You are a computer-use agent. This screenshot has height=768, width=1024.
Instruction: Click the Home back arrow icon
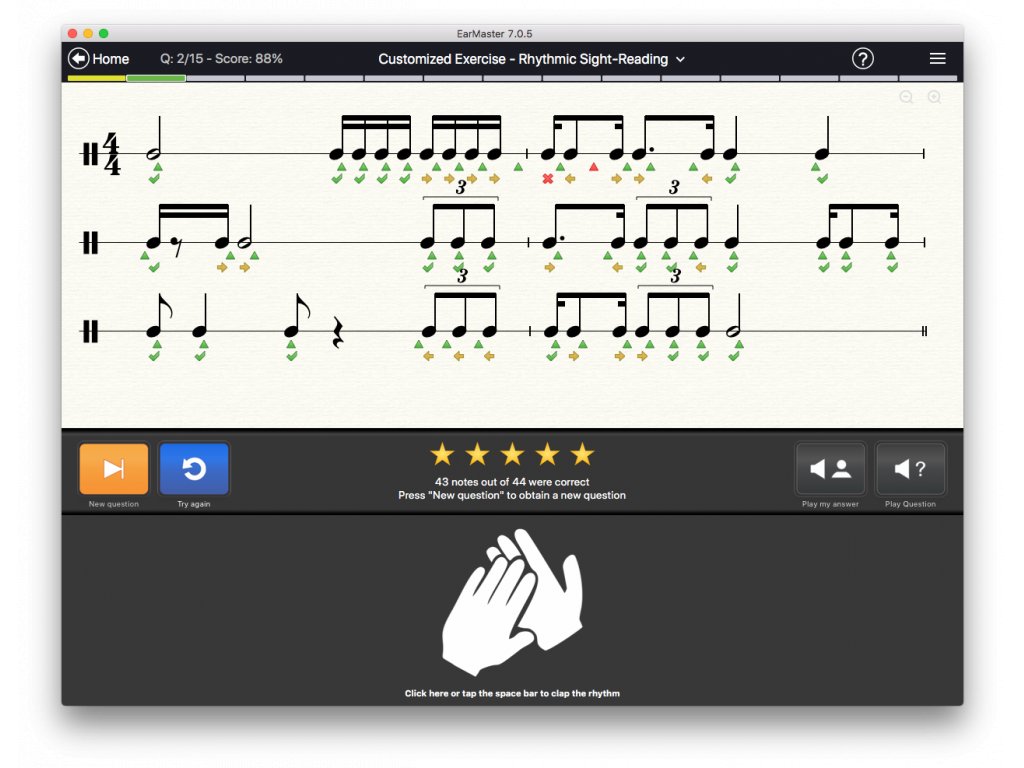78,59
